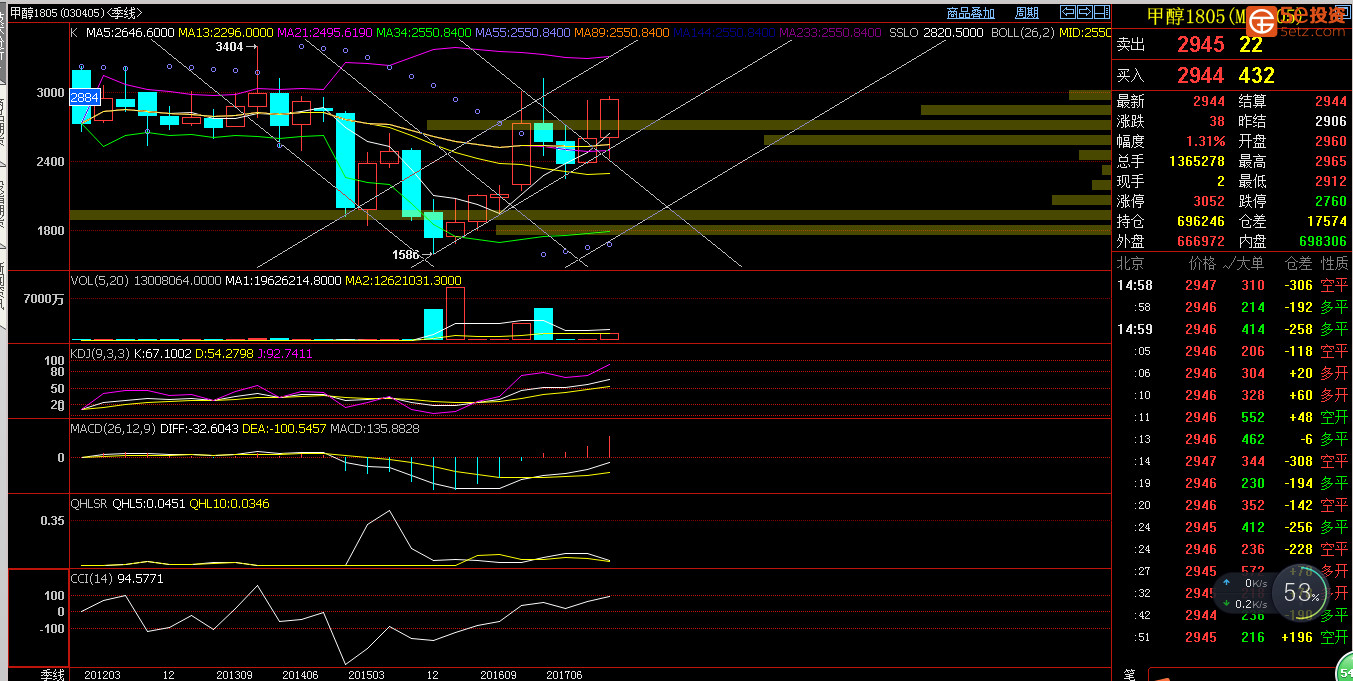Click the 201203 date label on time axis
The width and height of the screenshot is (1353, 681).
[102, 675]
